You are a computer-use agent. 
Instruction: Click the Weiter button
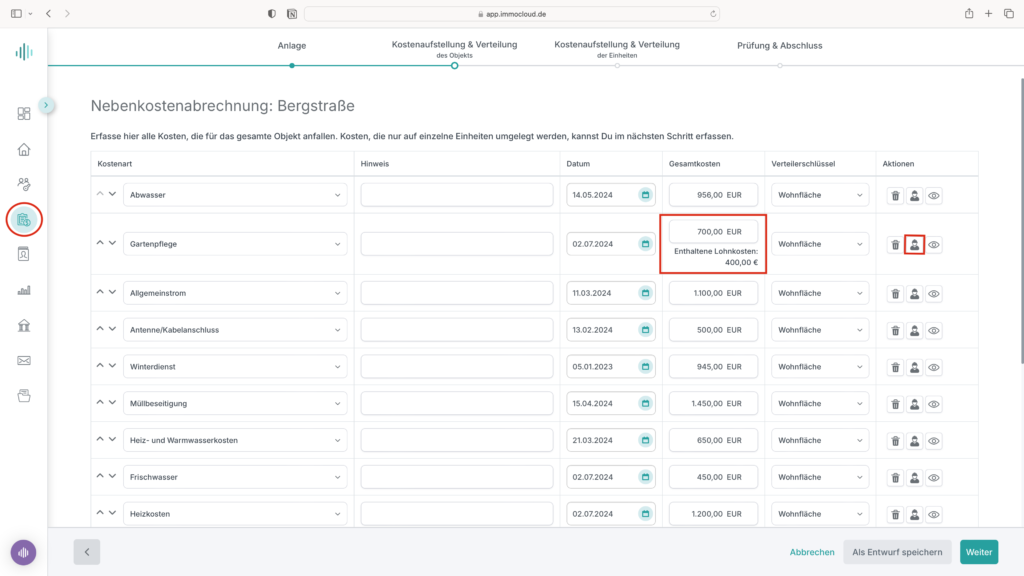pos(979,552)
